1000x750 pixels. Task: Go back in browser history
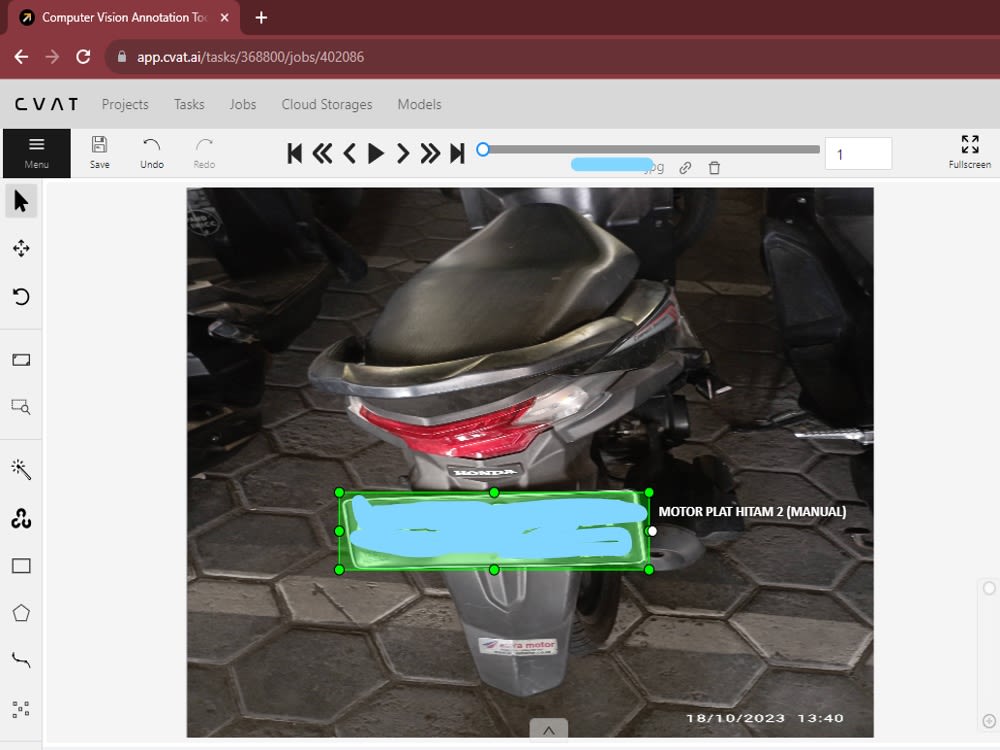pyautogui.click(x=21, y=57)
